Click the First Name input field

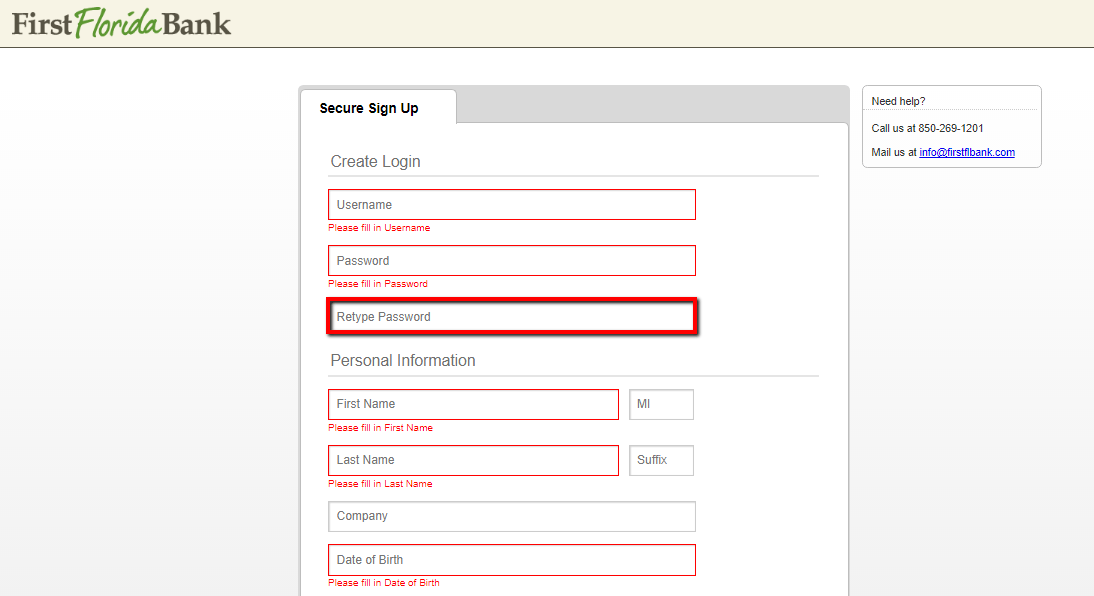tap(472, 404)
